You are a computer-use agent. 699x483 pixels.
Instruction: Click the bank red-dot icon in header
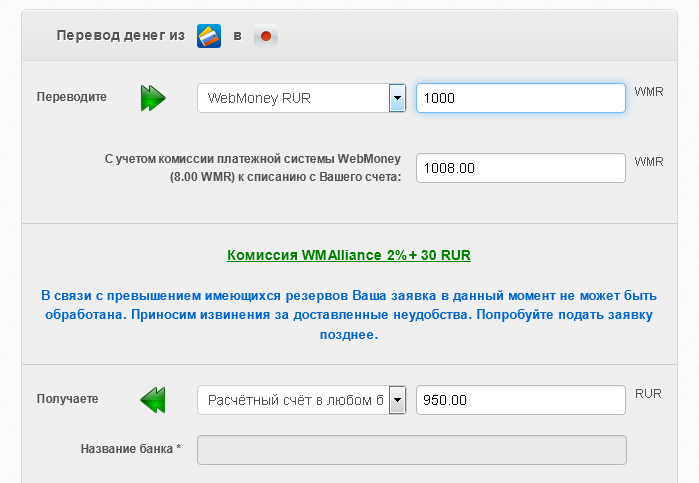(266, 36)
